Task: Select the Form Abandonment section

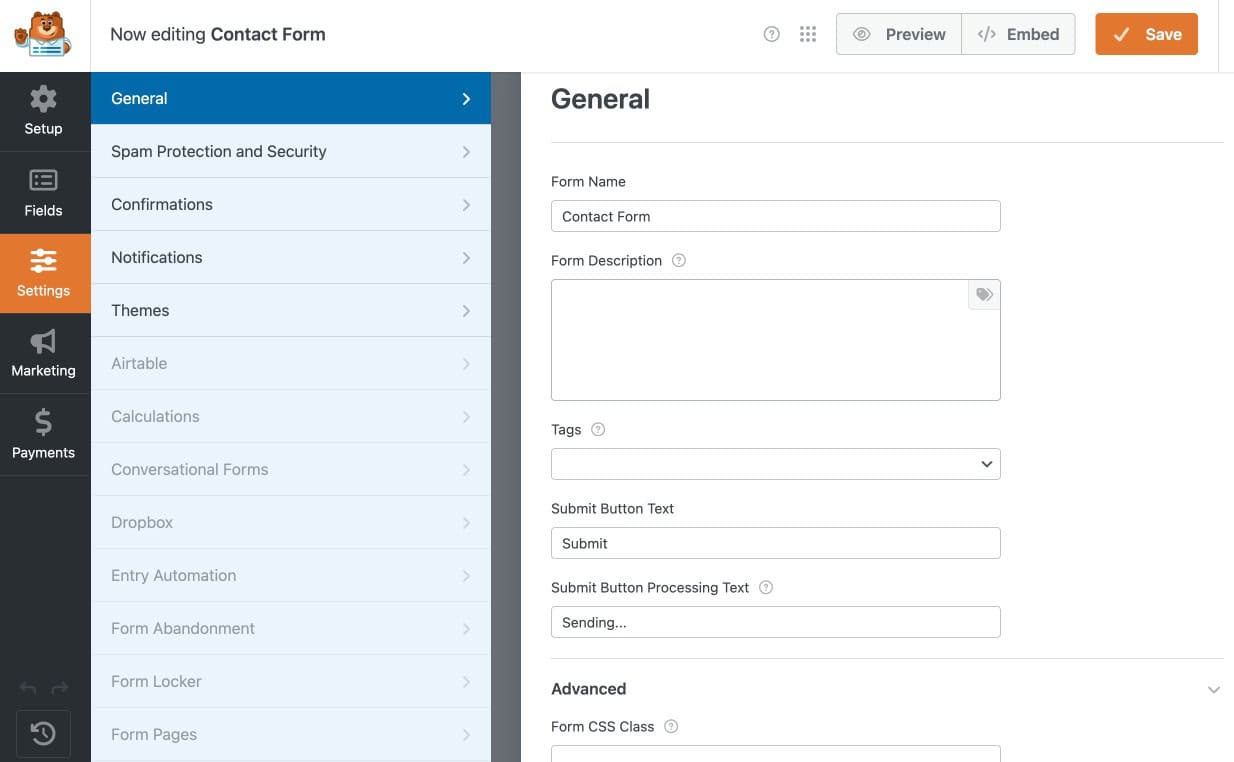Action: click(291, 628)
